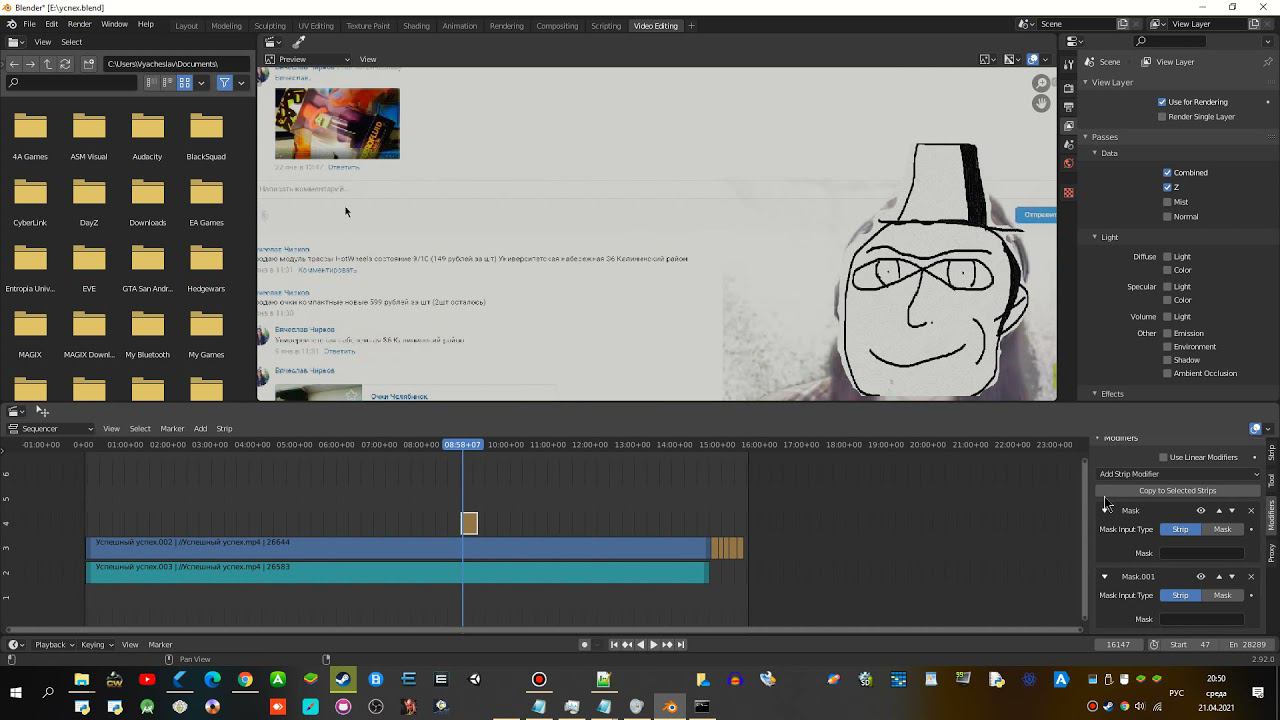Enable the Normal pass checkbox
Image resolution: width=1280 pixels, height=720 pixels.
pos(1167,217)
